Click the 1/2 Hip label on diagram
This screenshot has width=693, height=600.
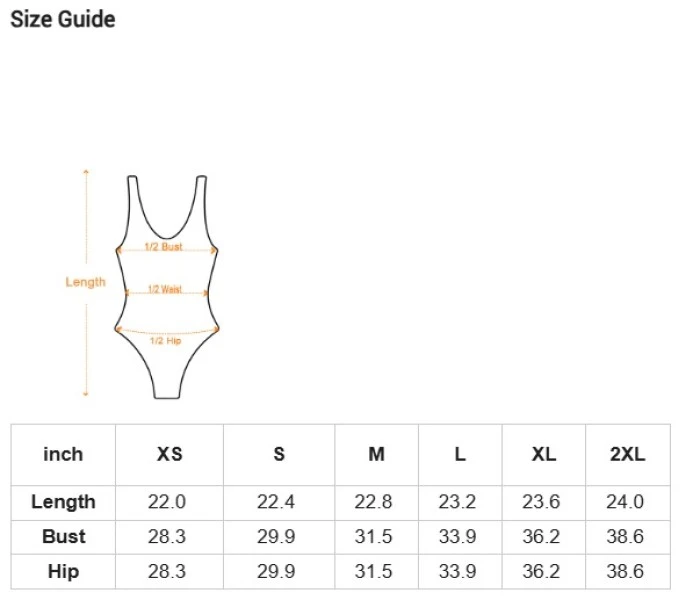click(165, 340)
